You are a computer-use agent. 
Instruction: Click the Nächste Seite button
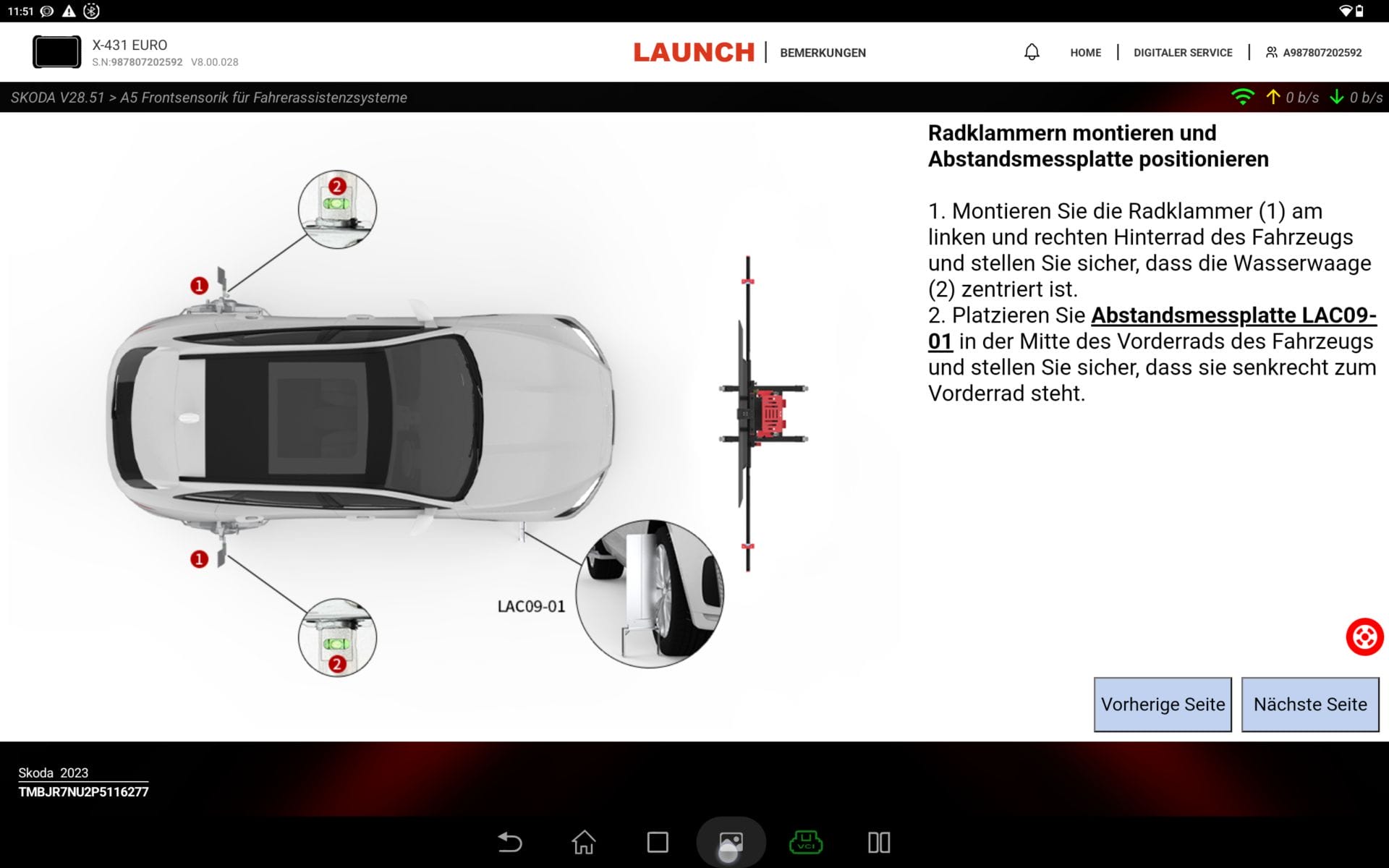[x=1309, y=704]
